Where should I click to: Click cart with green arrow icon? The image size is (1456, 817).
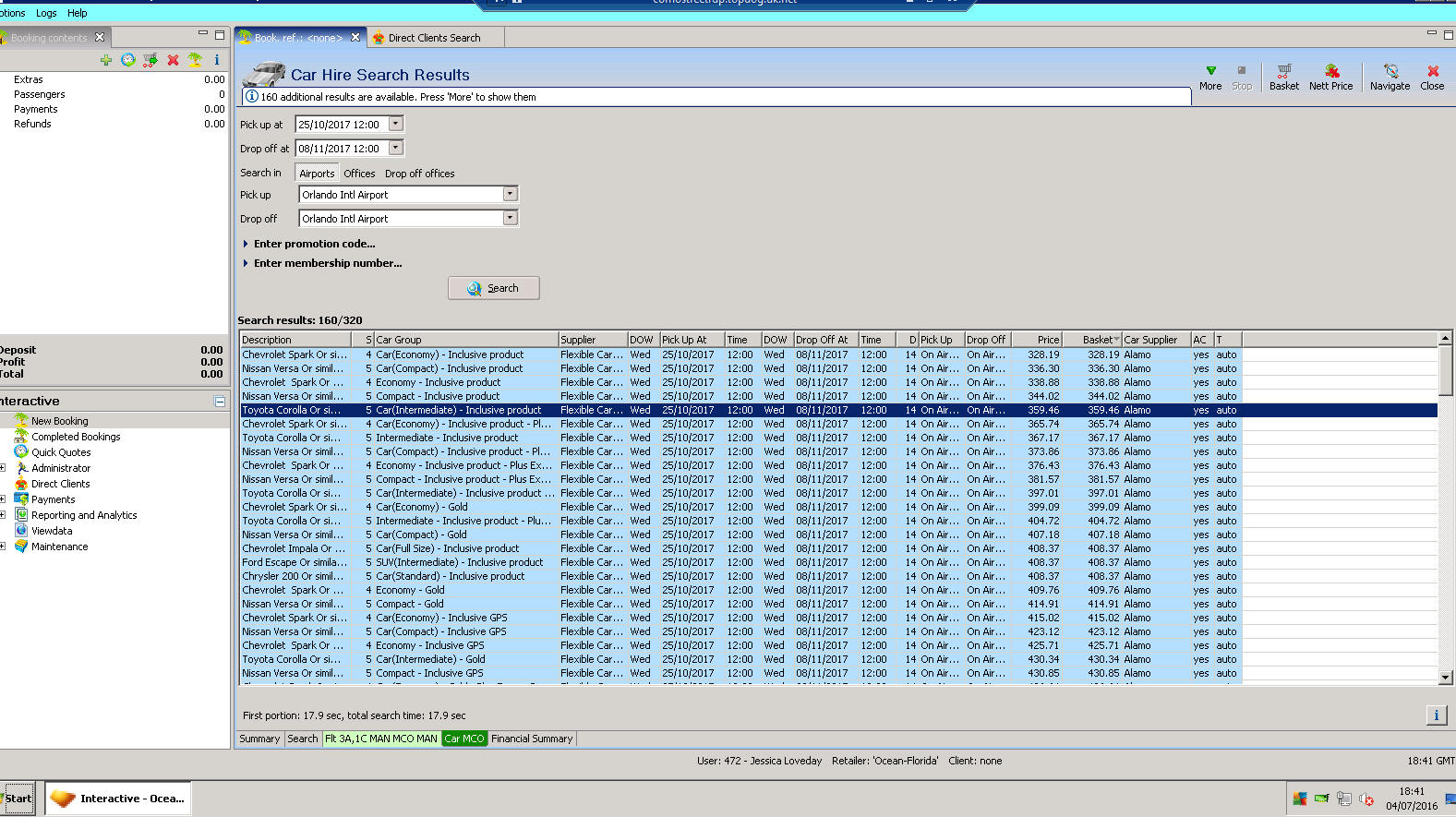click(150, 60)
